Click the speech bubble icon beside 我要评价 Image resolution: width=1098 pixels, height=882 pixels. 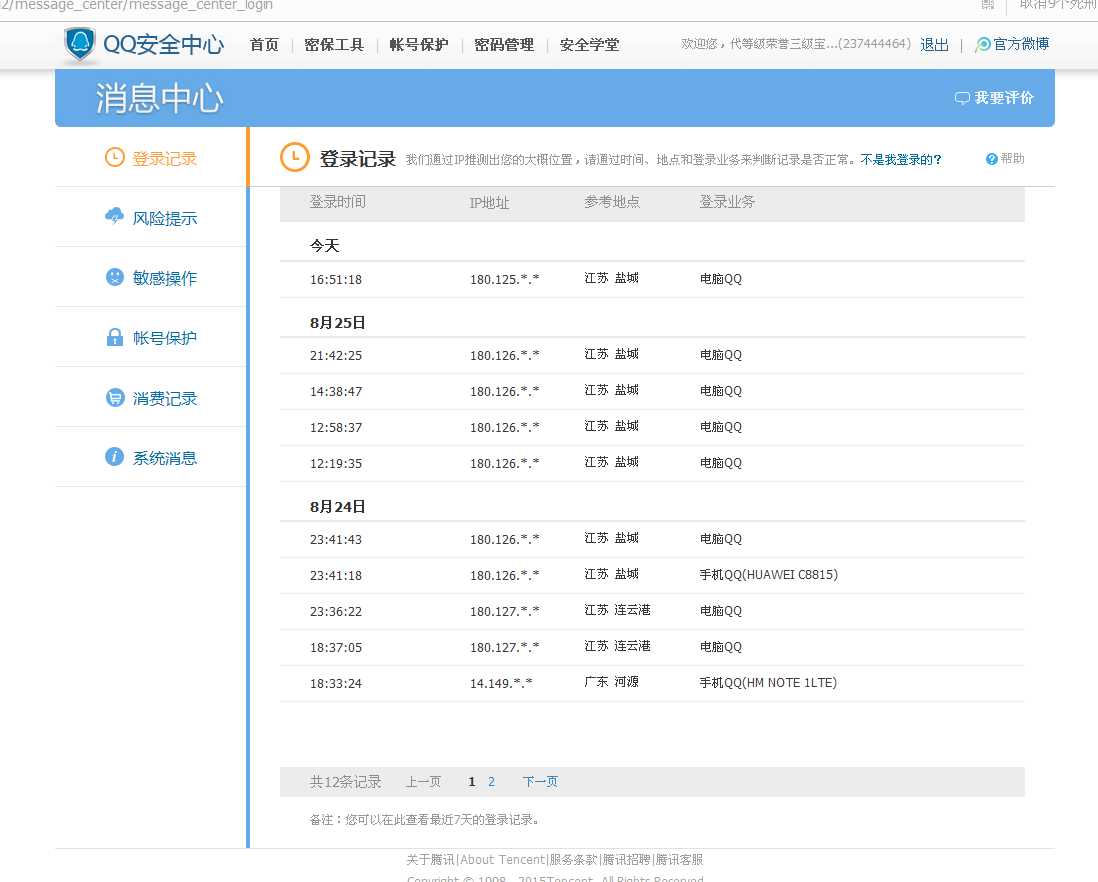pyautogui.click(x=962, y=98)
